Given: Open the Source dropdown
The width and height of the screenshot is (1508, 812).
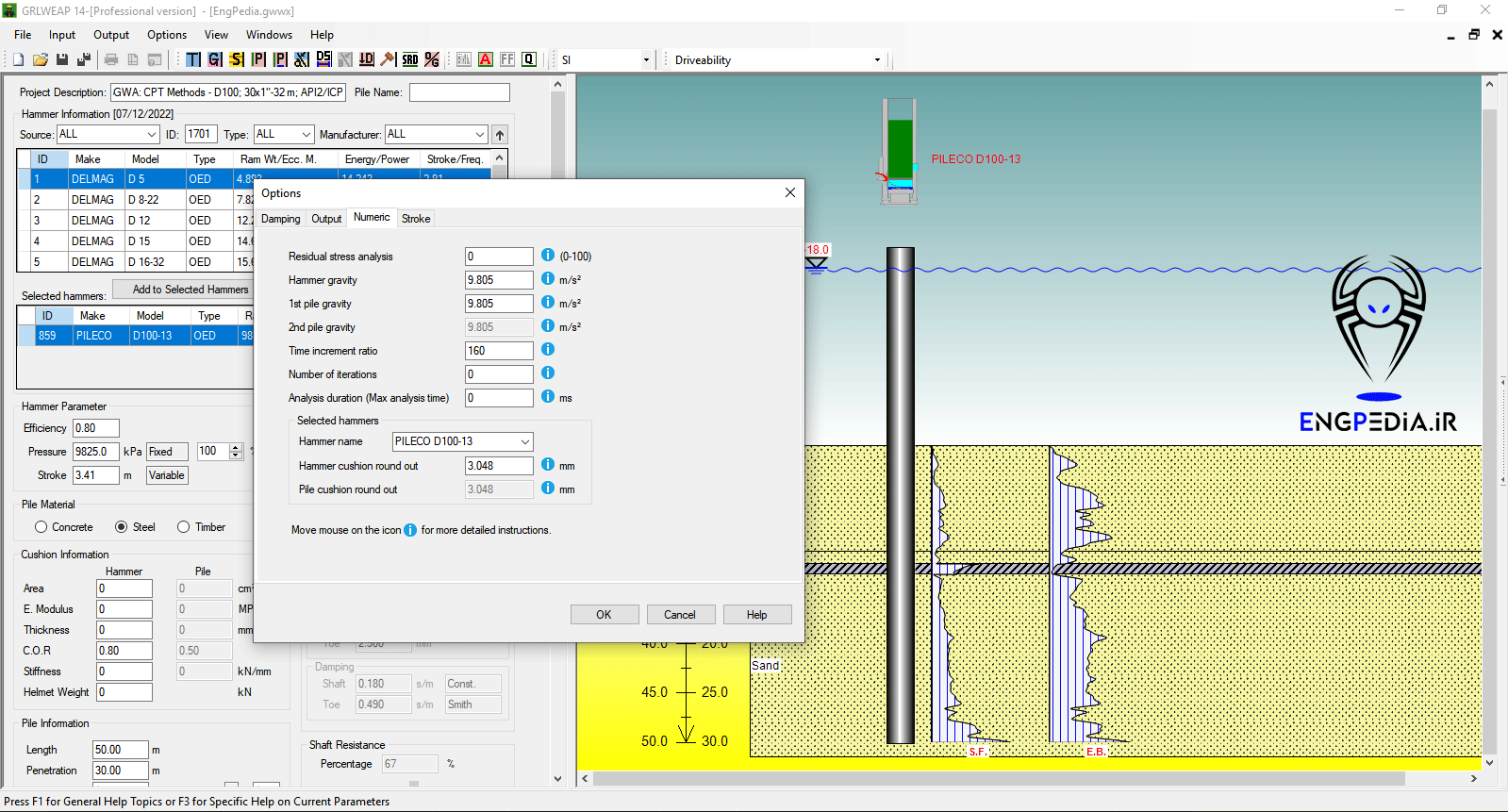Looking at the screenshot, I should coord(108,134).
